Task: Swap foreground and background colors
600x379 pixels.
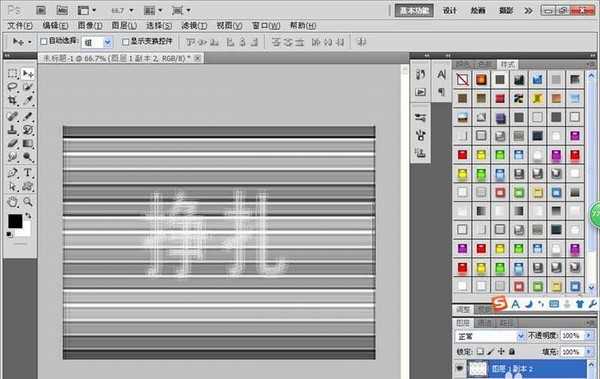Action: pyautogui.click(x=28, y=216)
